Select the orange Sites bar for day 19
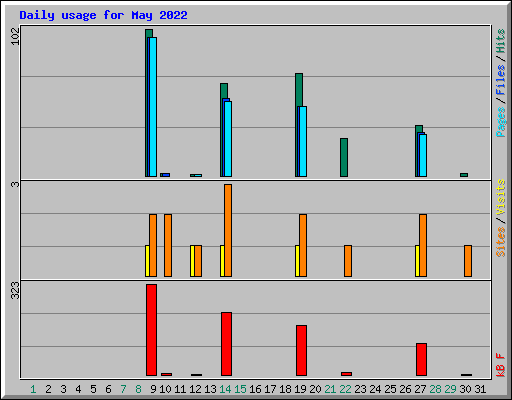 303,245
